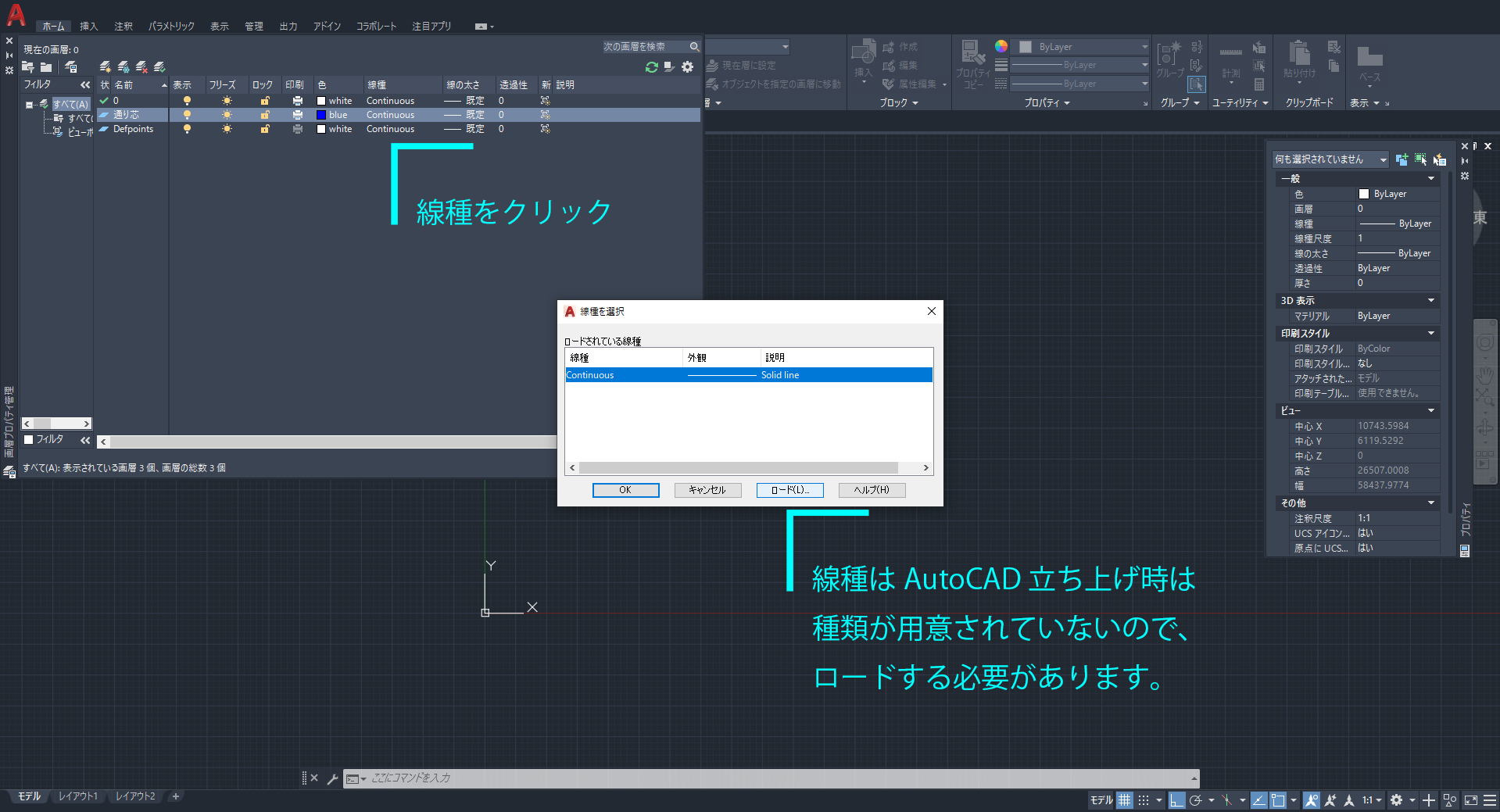Click the New Layer icon in layer manager

pos(105,67)
